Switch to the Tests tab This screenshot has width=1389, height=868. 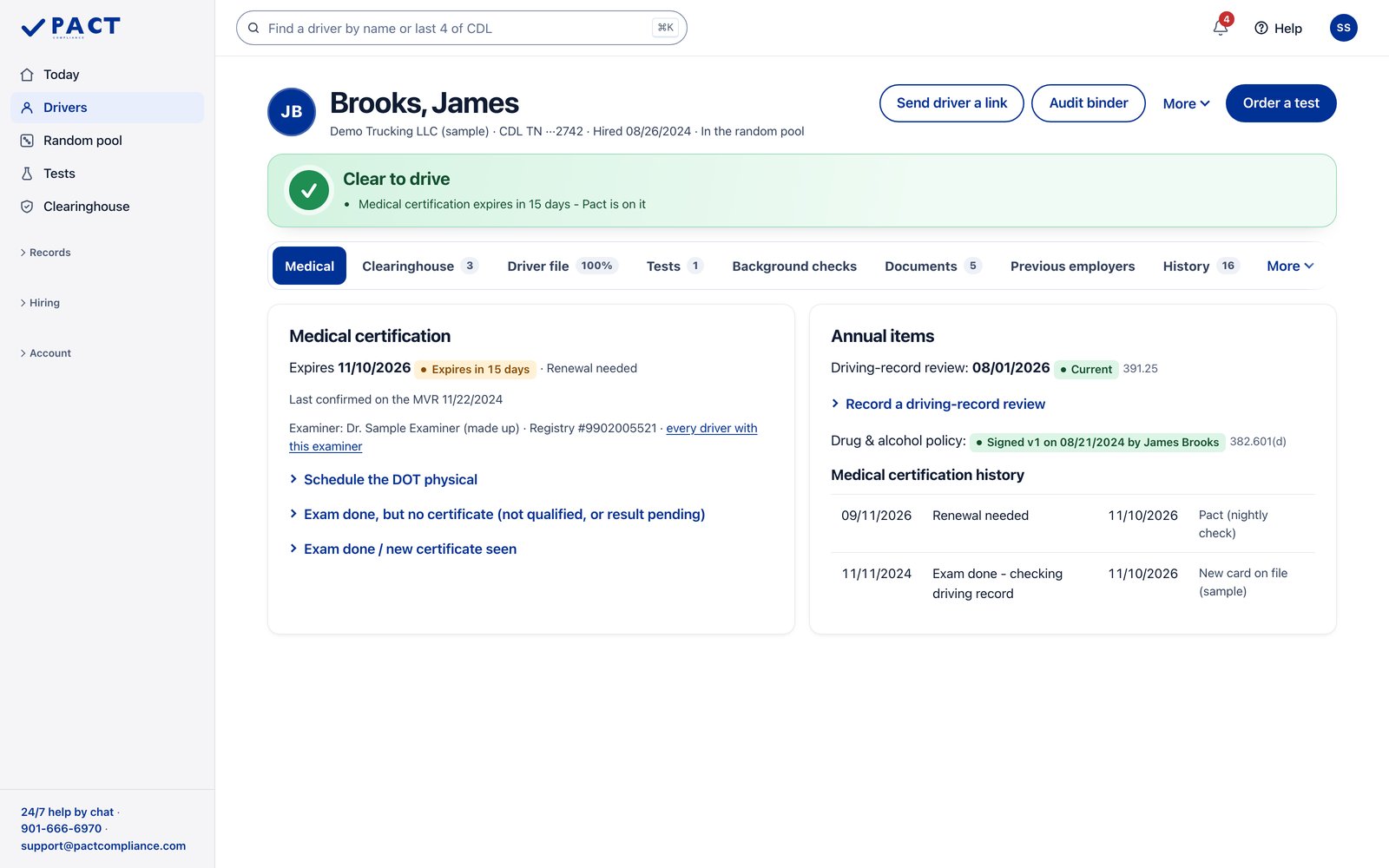[675, 266]
